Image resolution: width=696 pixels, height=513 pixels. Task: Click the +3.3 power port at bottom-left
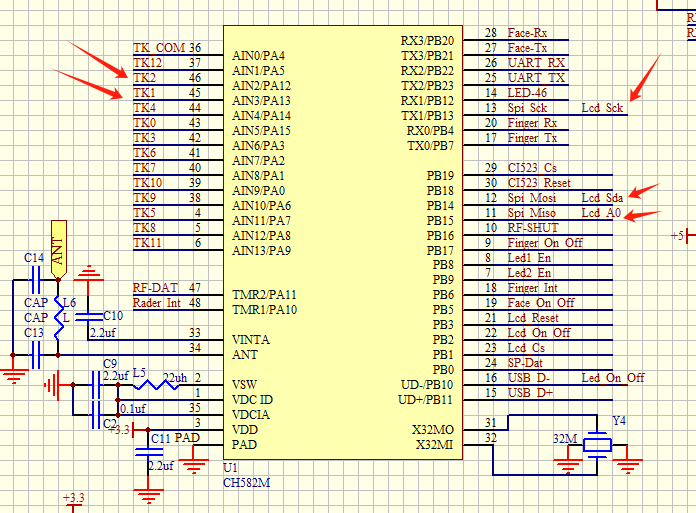[74, 499]
